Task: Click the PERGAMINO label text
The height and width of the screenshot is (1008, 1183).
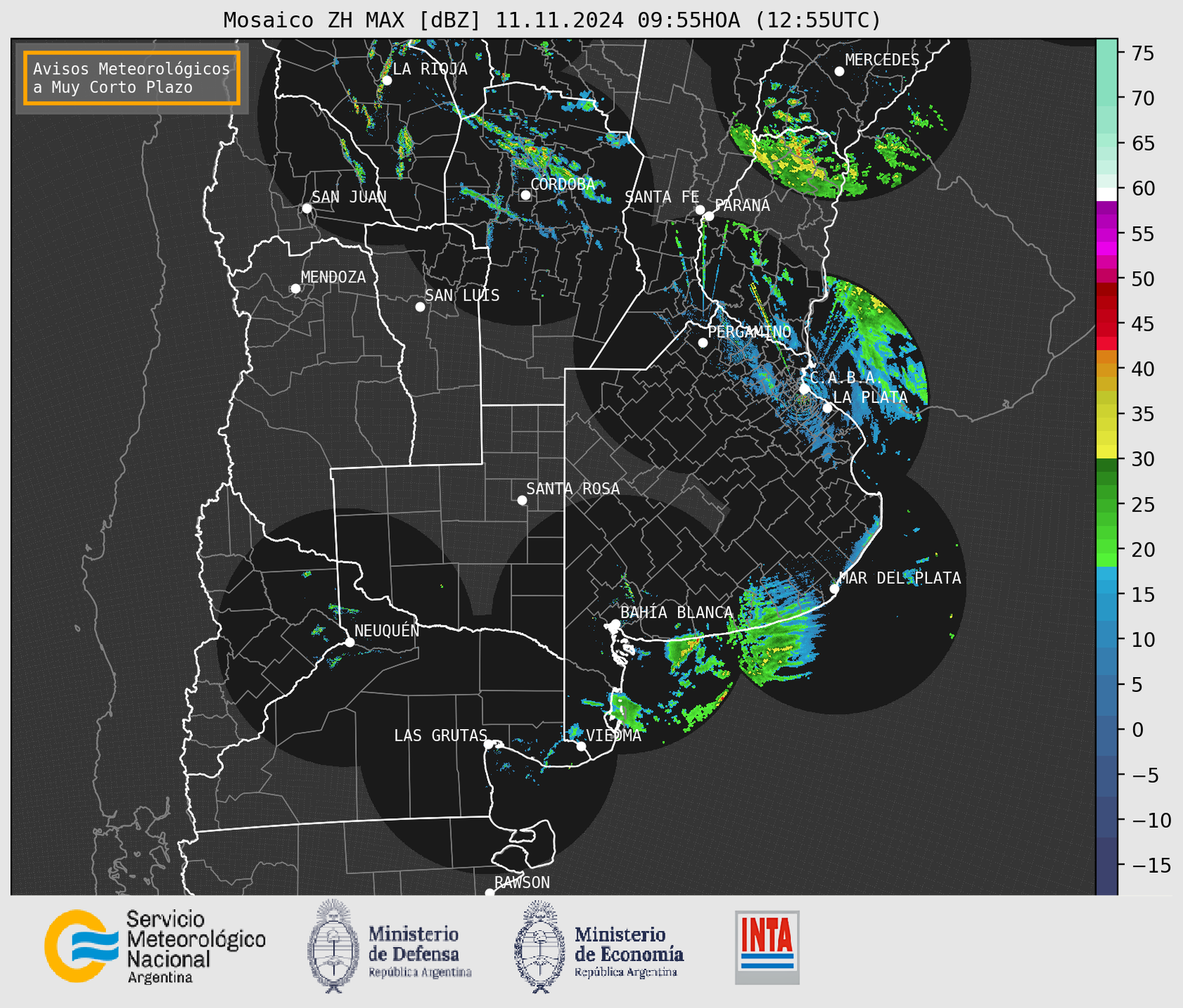Action: [x=750, y=332]
